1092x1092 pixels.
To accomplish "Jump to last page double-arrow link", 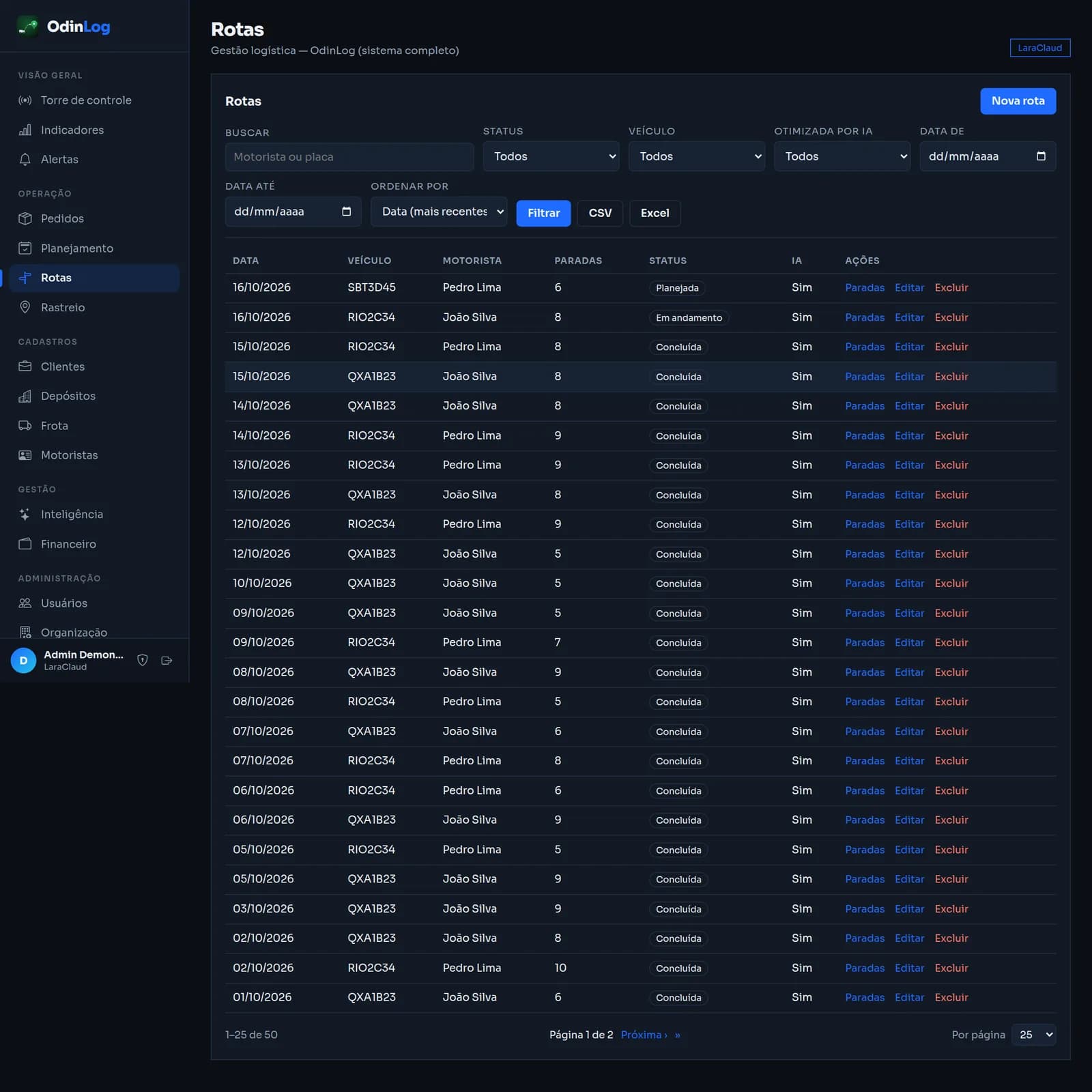I will 678,1035.
